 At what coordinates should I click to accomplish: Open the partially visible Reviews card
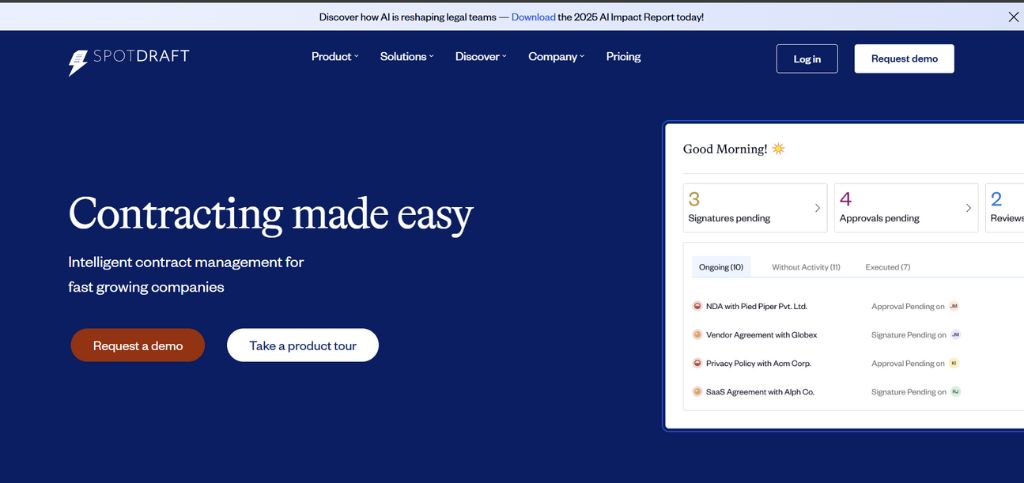1004,208
